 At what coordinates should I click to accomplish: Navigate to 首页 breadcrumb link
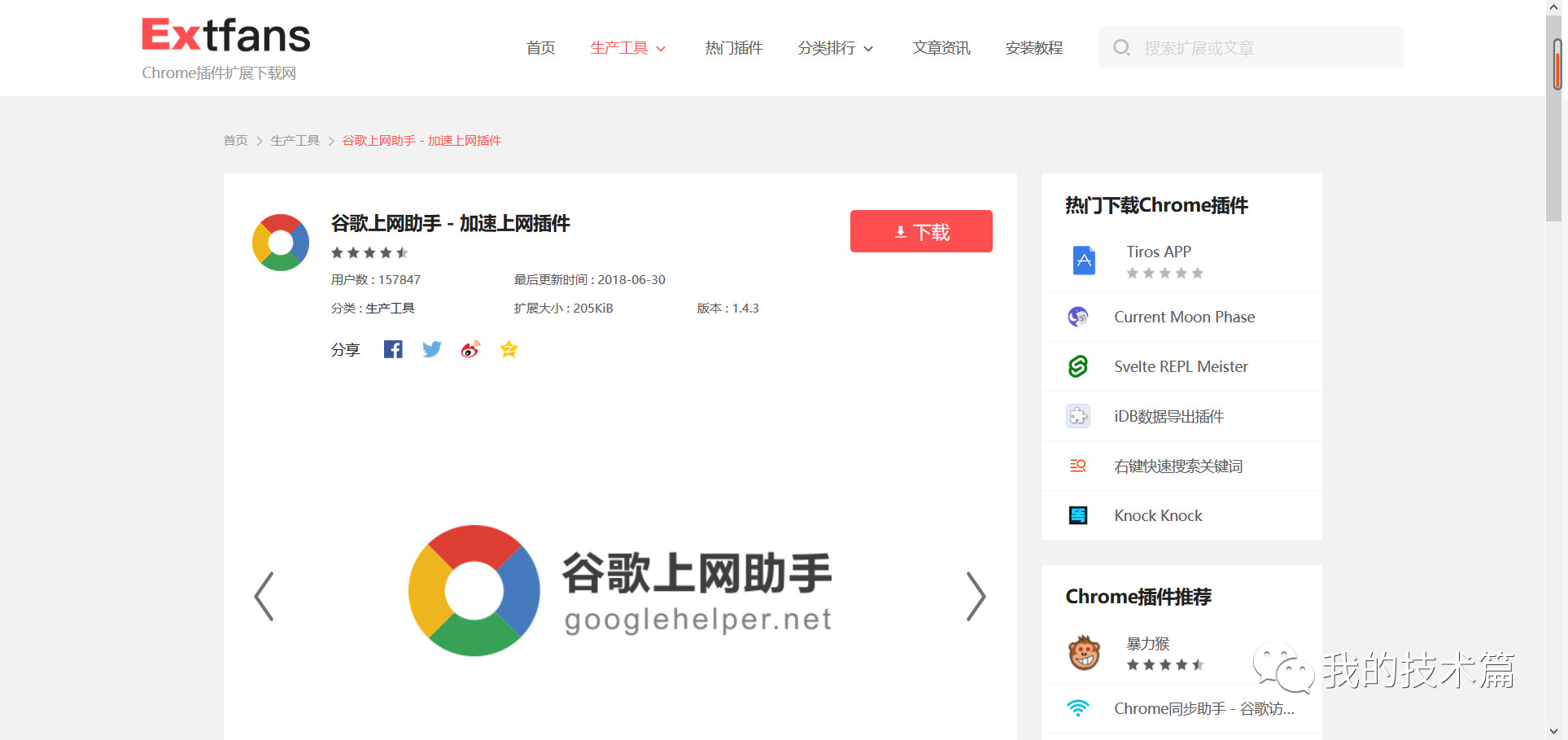235,140
